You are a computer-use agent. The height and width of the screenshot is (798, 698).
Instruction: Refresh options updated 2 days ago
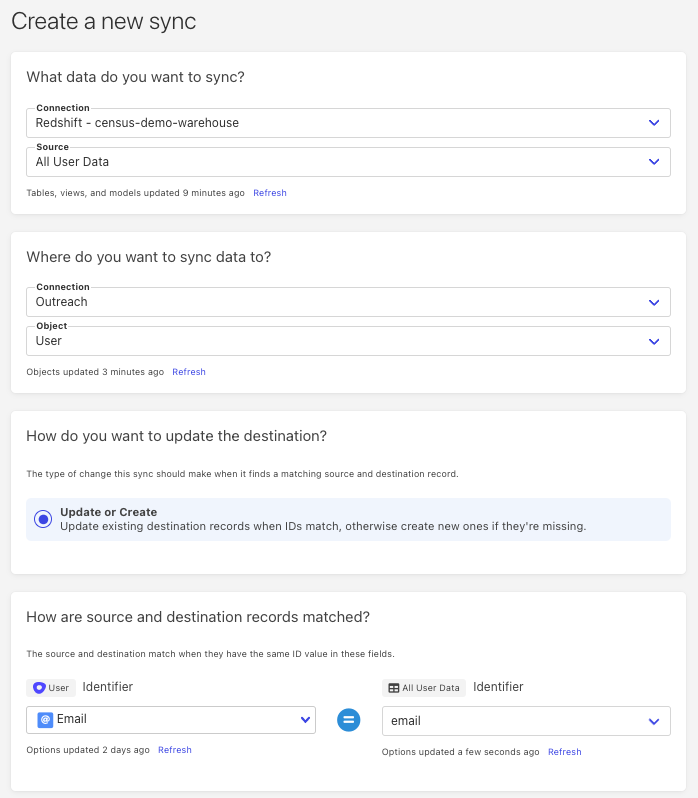click(175, 750)
